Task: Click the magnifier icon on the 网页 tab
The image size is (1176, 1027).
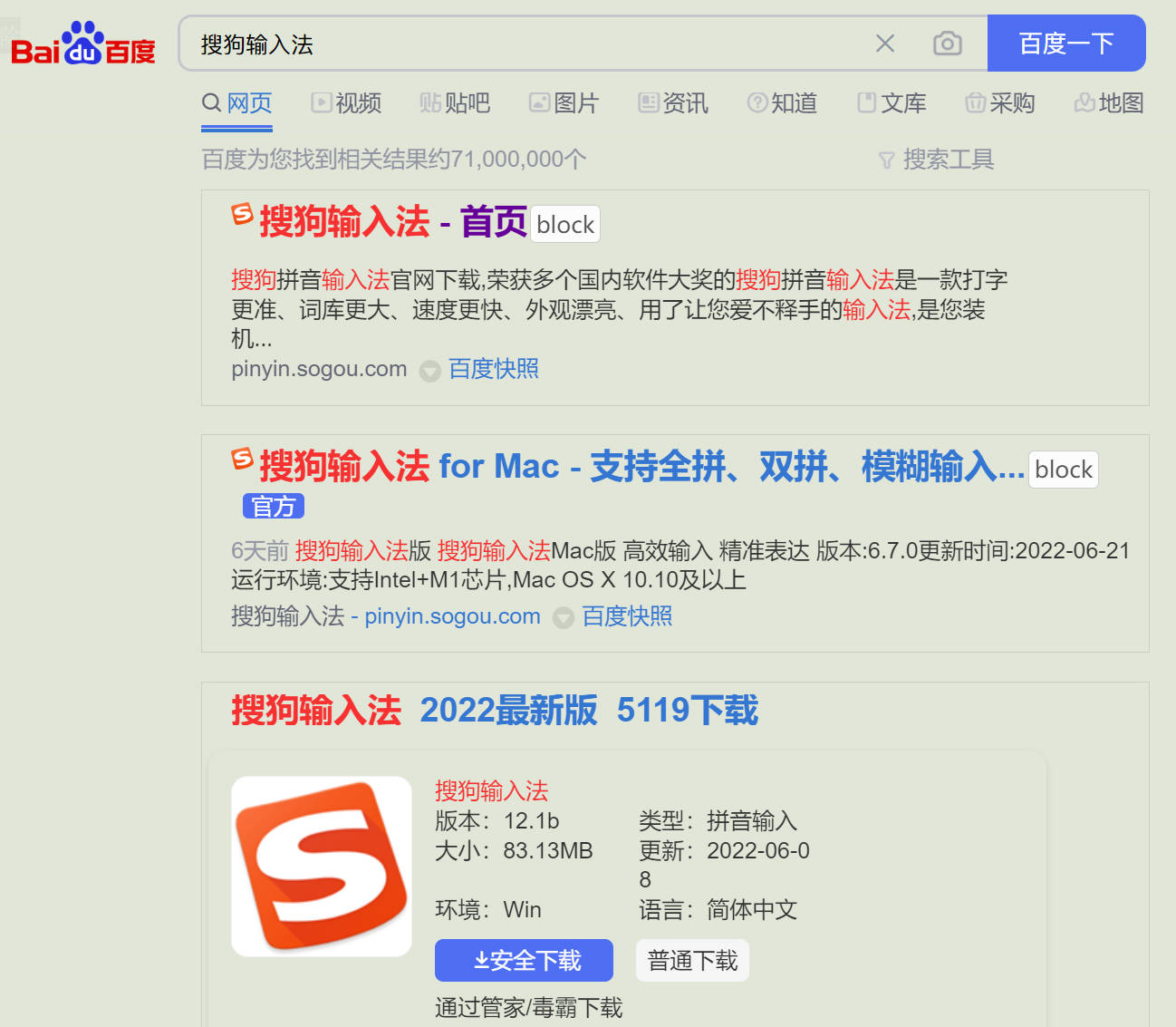Action: pos(211,102)
